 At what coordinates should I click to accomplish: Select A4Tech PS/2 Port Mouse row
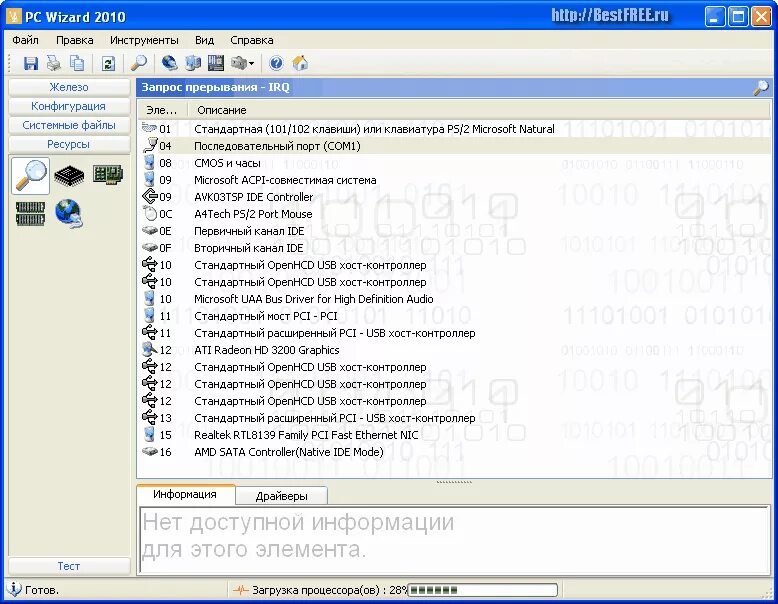pyautogui.click(x=454, y=214)
